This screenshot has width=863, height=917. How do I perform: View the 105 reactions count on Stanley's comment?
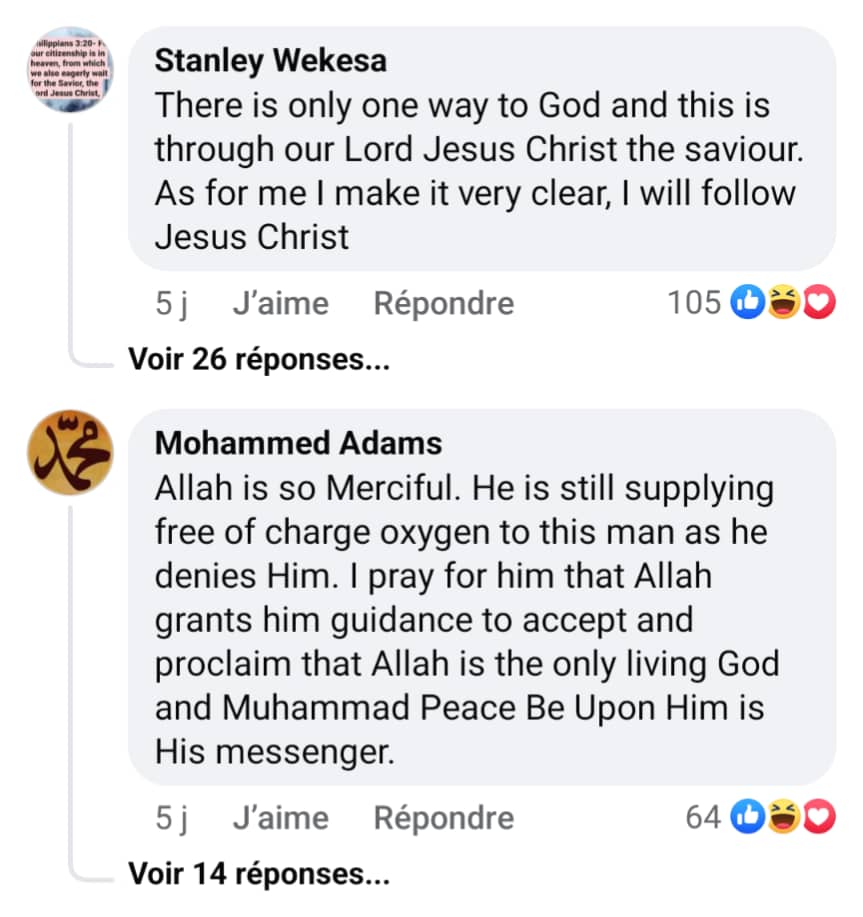[694, 302]
